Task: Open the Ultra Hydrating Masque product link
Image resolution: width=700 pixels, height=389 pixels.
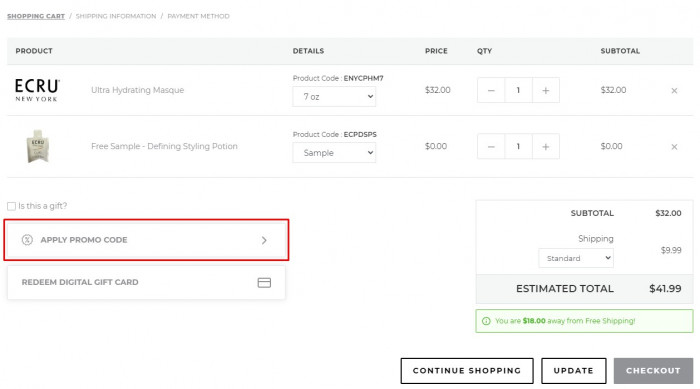Action: coord(138,90)
